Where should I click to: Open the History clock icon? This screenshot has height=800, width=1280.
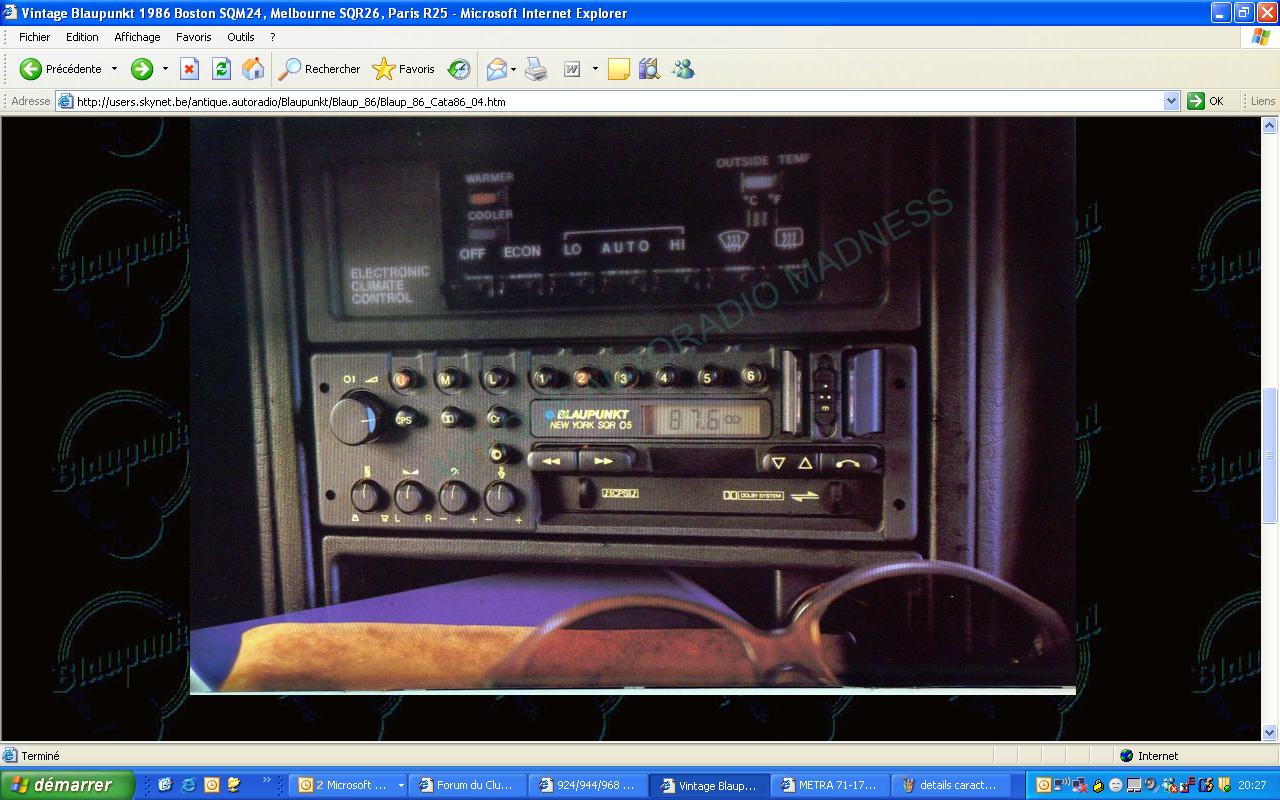tap(459, 69)
